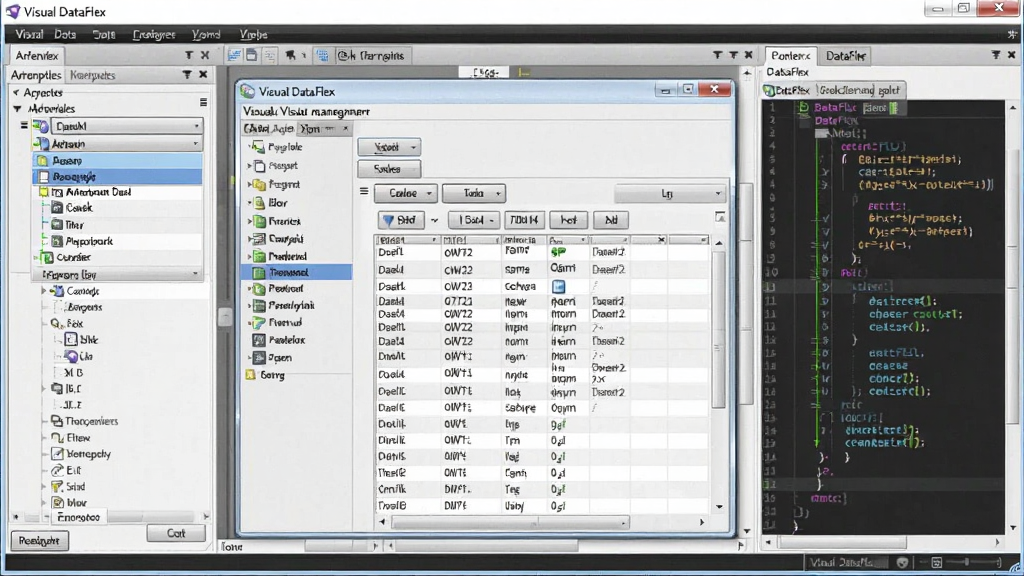Screen dimensions: 1024x576
Task: Switch to the Ponlerx tab in the right panel
Action: pyautogui.click(x=790, y=56)
